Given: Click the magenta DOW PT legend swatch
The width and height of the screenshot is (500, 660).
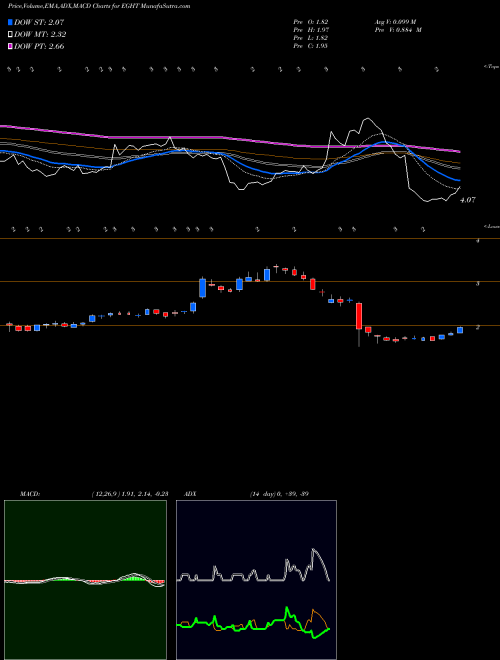Looking at the screenshot, I should coord(11,46).
